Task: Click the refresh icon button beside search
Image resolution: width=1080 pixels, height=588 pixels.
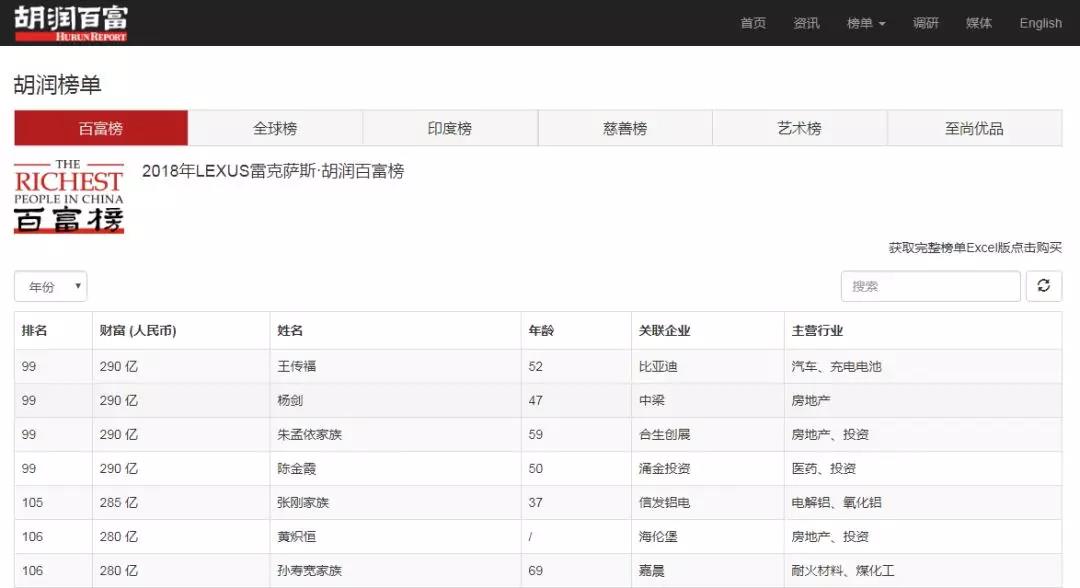Action: tap(1043, 286)
